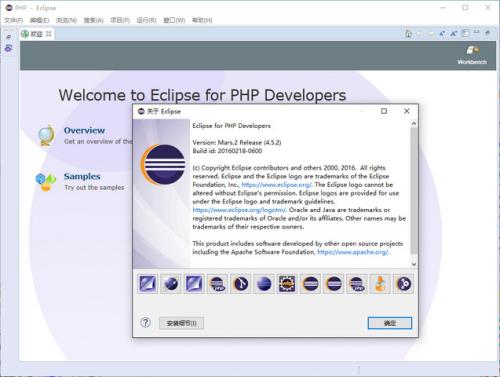
Task: Open the 搜索(A) menu
Action: [93, 20]
